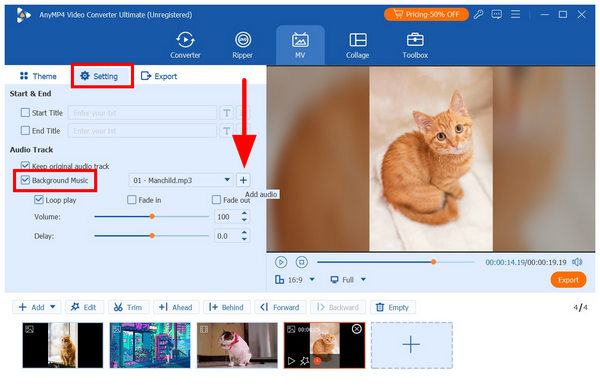Select the first cat-by-window thumbnail
This screenshot has height=391, width=600.
pos(63,345)
